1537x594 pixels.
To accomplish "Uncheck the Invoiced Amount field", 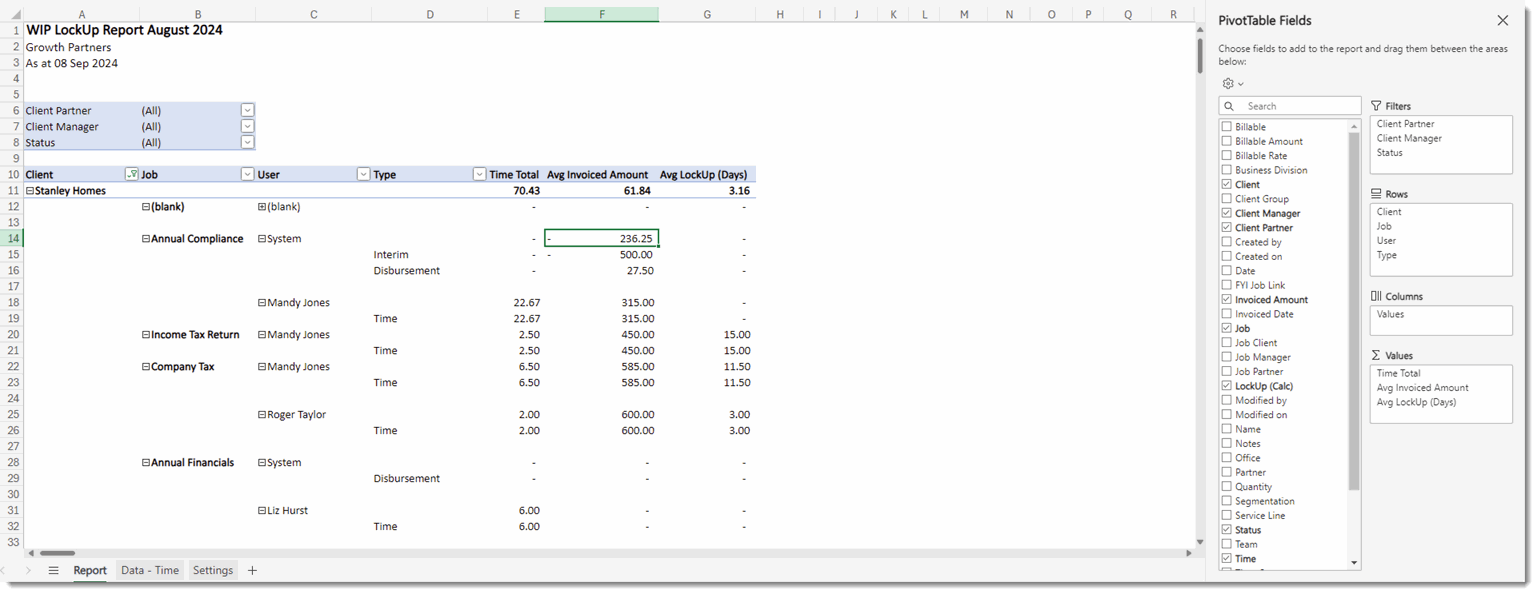I will (1227, 300).
